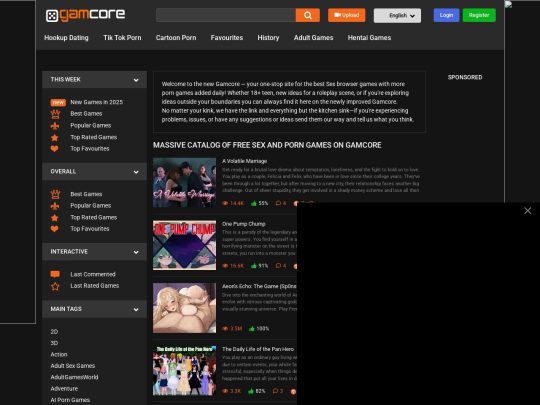540x405 pixels.
Task: Open the History menu item
Action: [268, 38]
